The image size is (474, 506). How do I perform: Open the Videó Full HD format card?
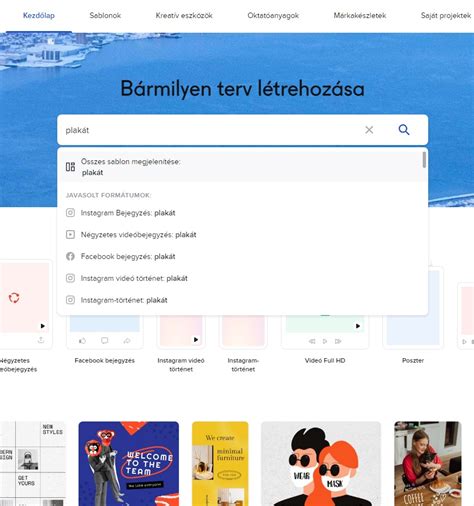point(325,332)
